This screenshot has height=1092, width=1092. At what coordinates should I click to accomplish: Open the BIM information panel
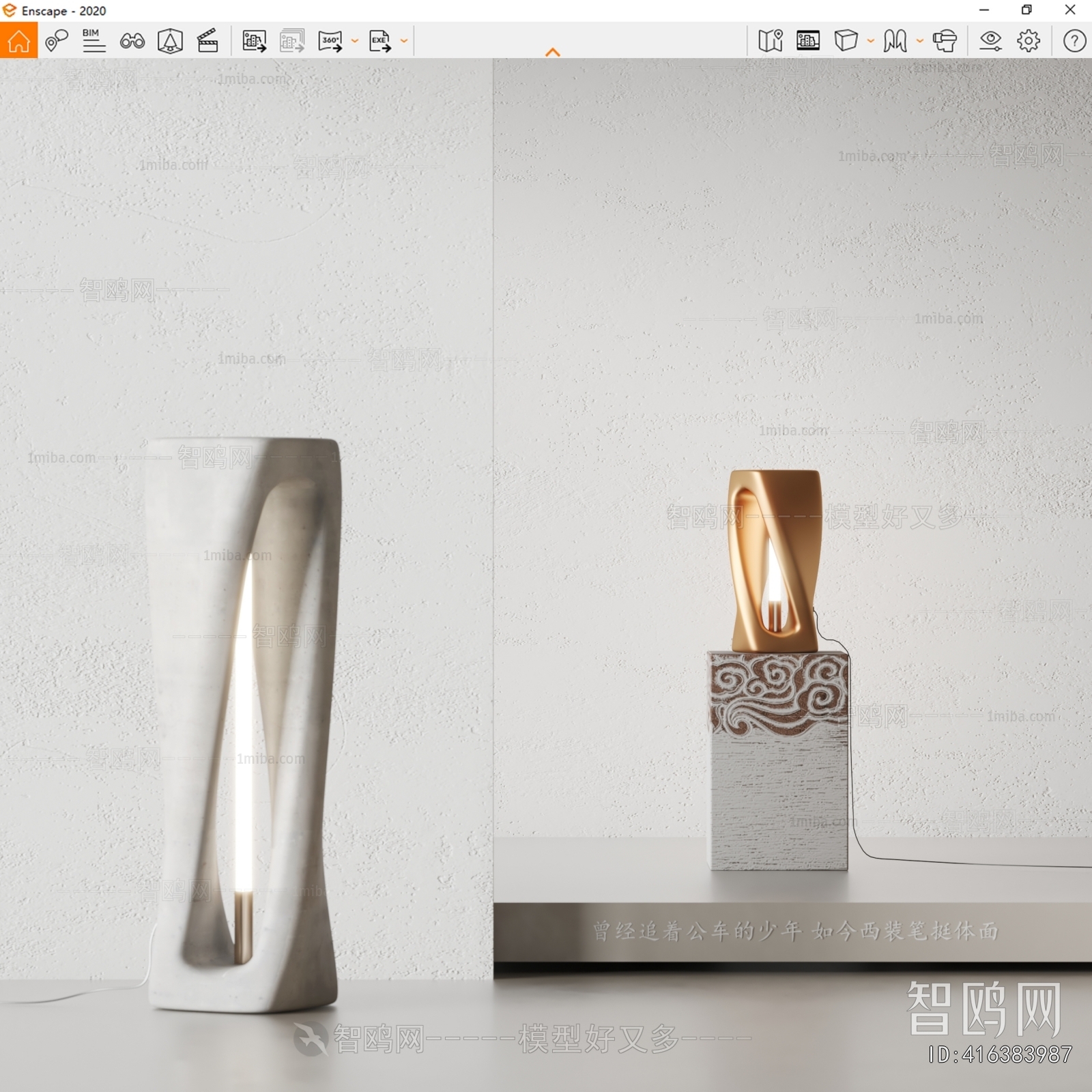pyautogui.click(x=94, y=41)
